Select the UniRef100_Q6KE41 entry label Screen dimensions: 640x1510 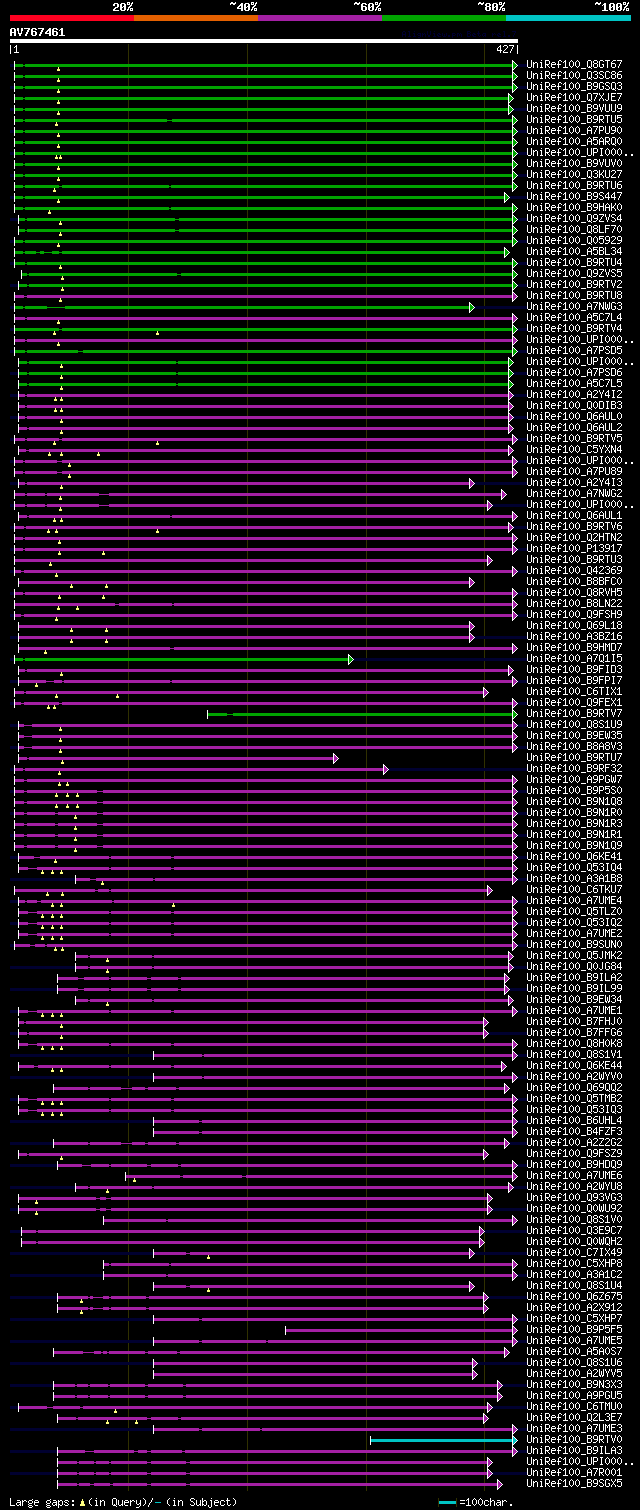coord(574,856)
